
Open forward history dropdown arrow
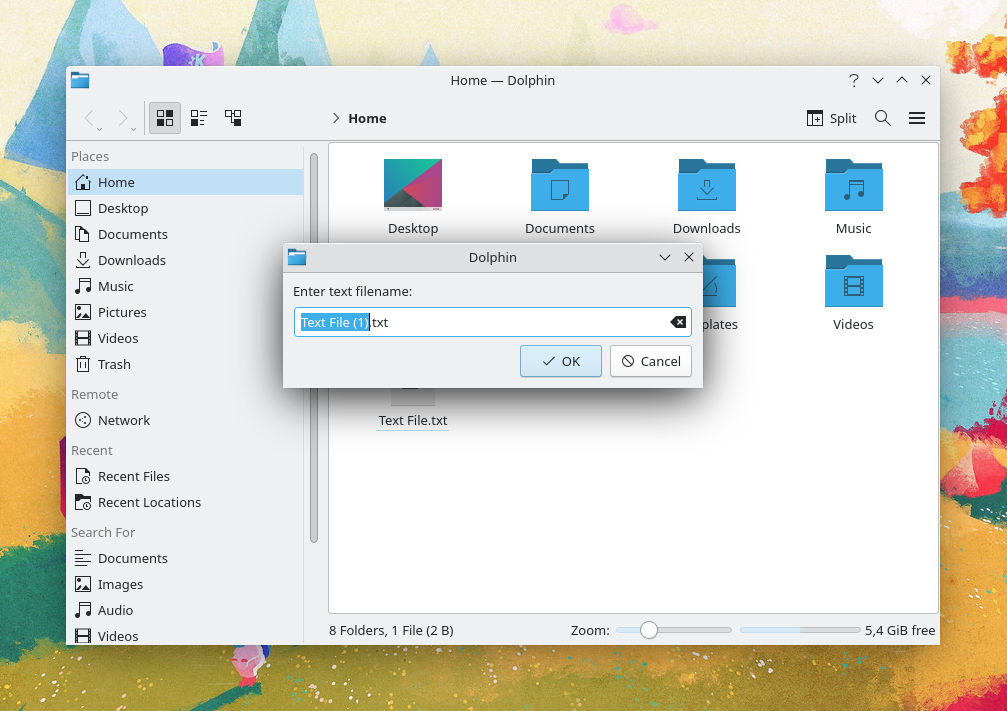pyautogui.click(x=133, y=130)
